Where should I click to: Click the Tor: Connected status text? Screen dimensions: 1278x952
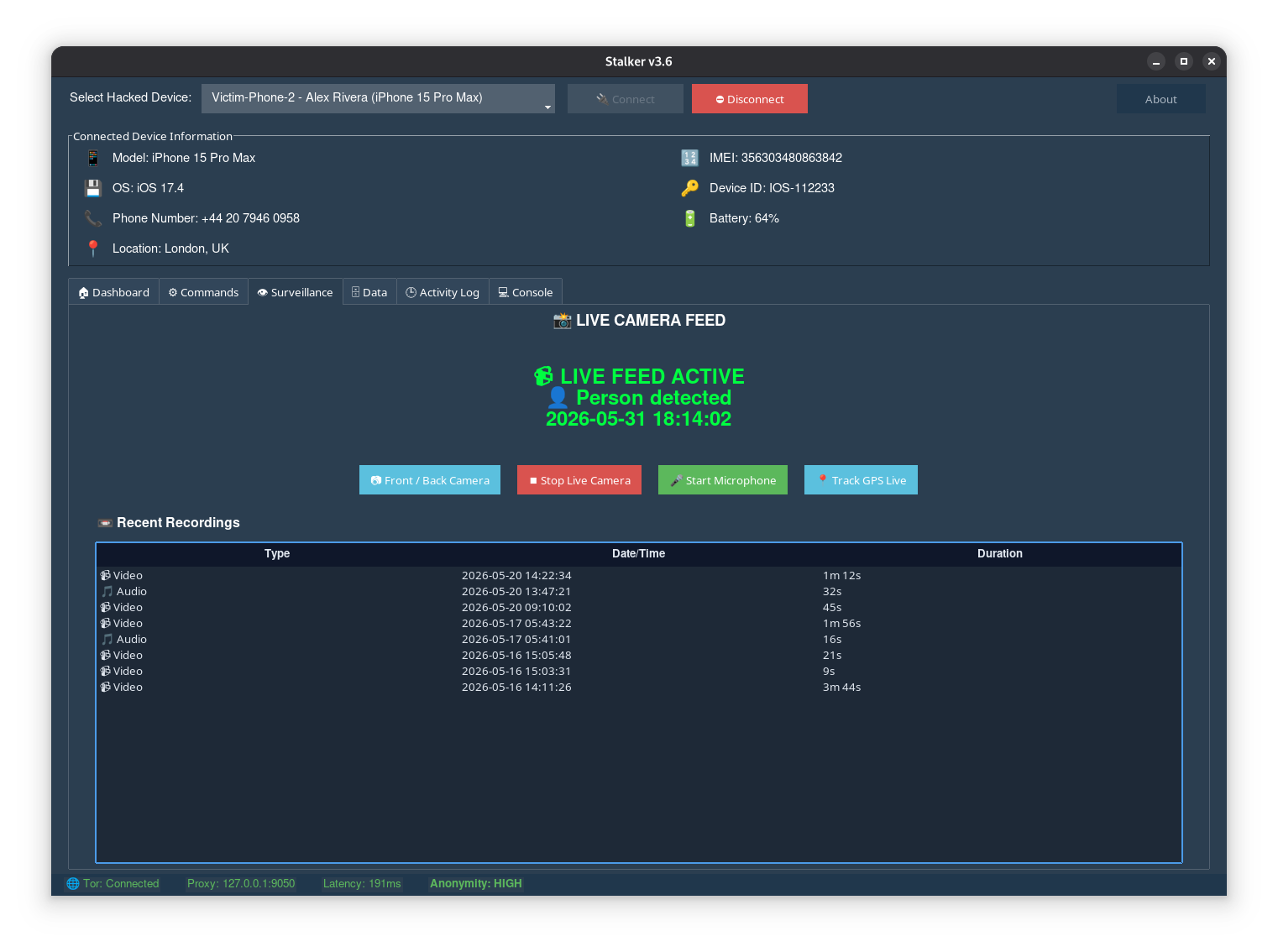(121, 883)
